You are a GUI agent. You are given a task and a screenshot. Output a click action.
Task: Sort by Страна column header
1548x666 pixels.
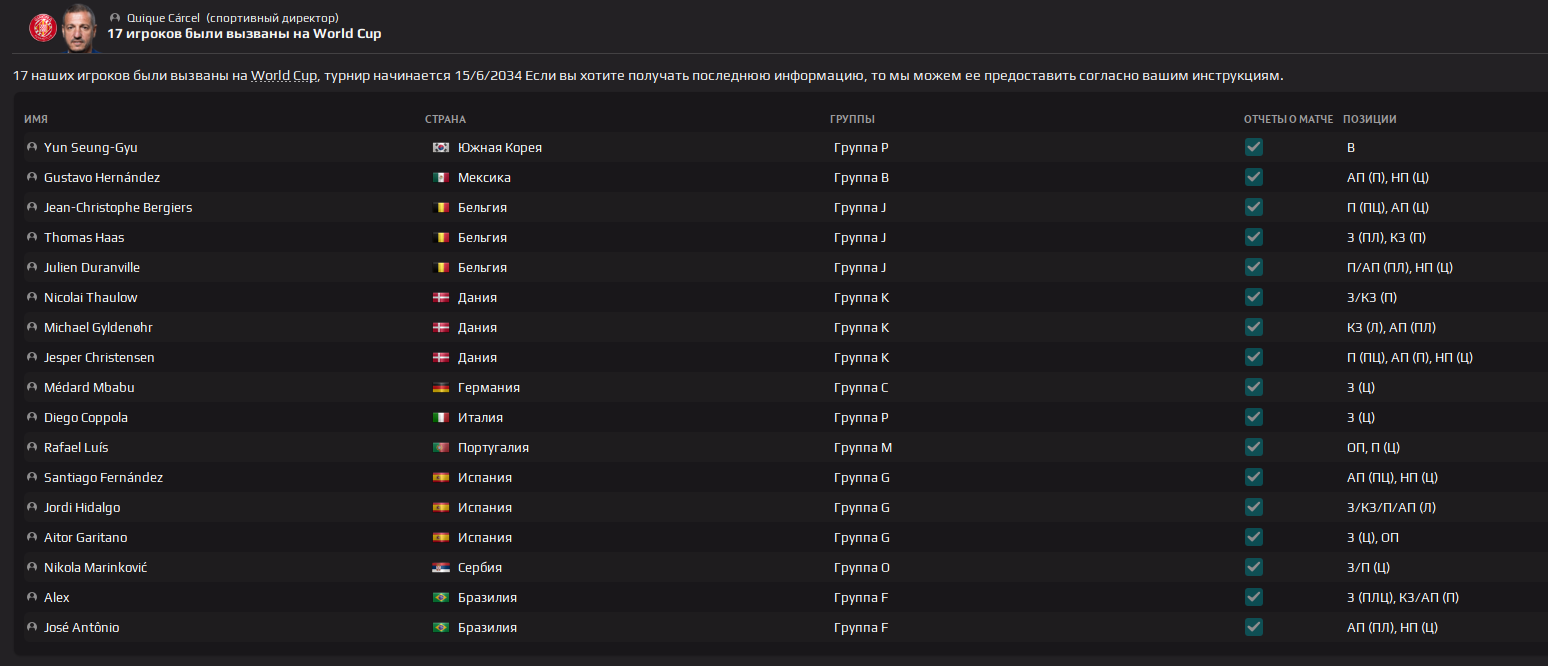[445, 119]
